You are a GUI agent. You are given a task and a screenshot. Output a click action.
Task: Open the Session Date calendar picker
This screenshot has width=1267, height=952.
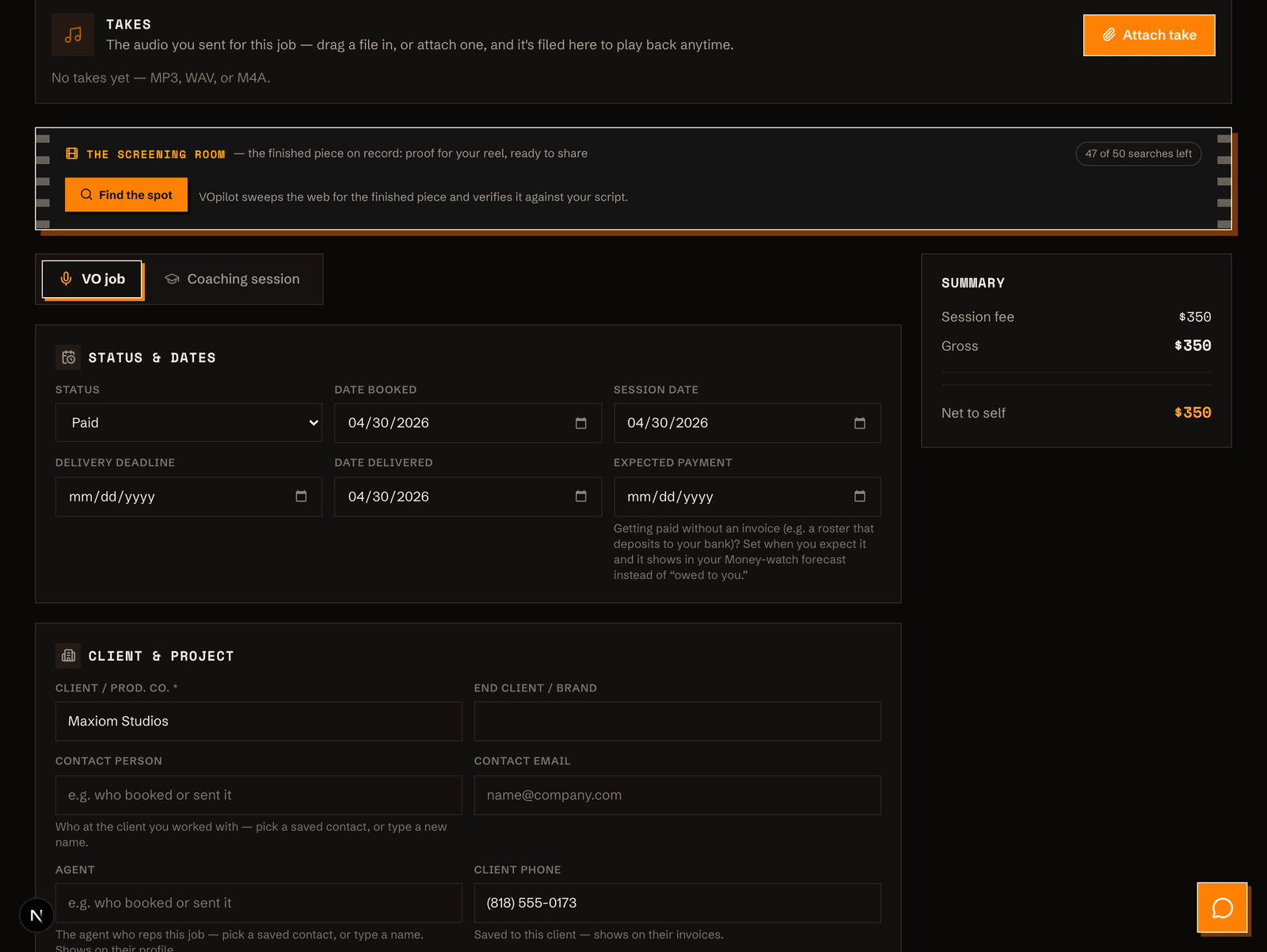pos(860,423)
